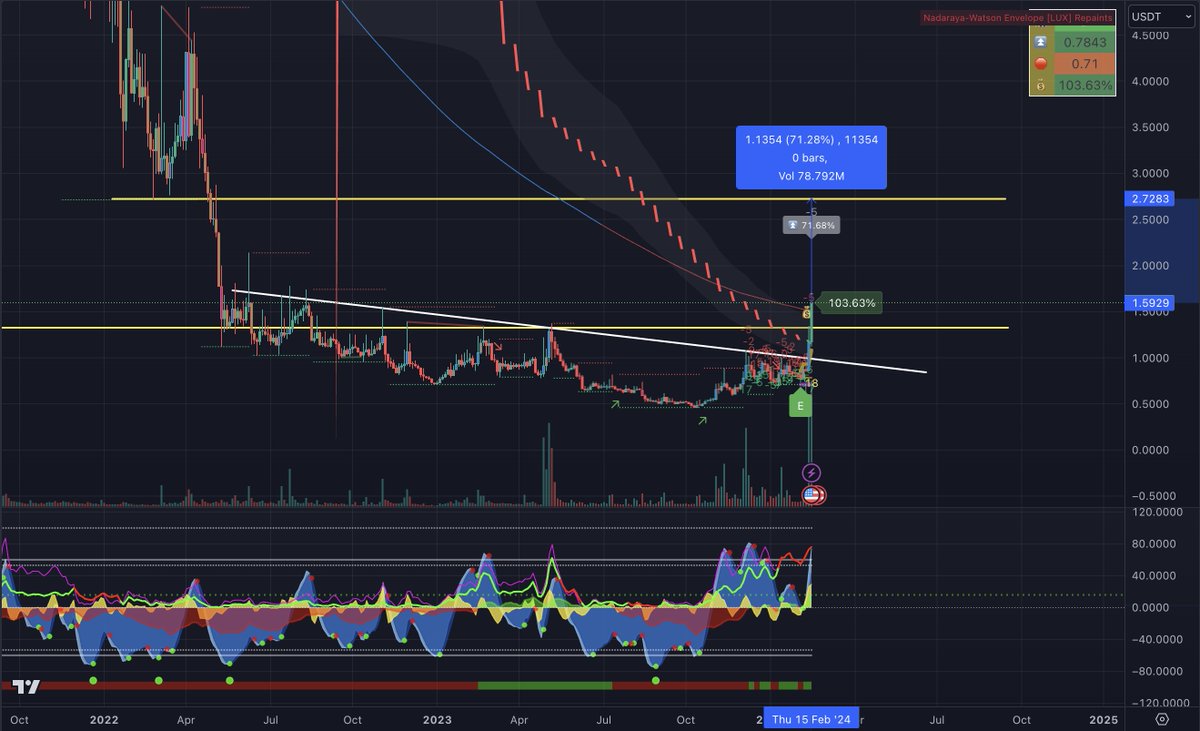Image resolution: width=1200 pixels, height=731 pixels.
Task: Select the upper yellow horizontal line
Action: (558, 199)
